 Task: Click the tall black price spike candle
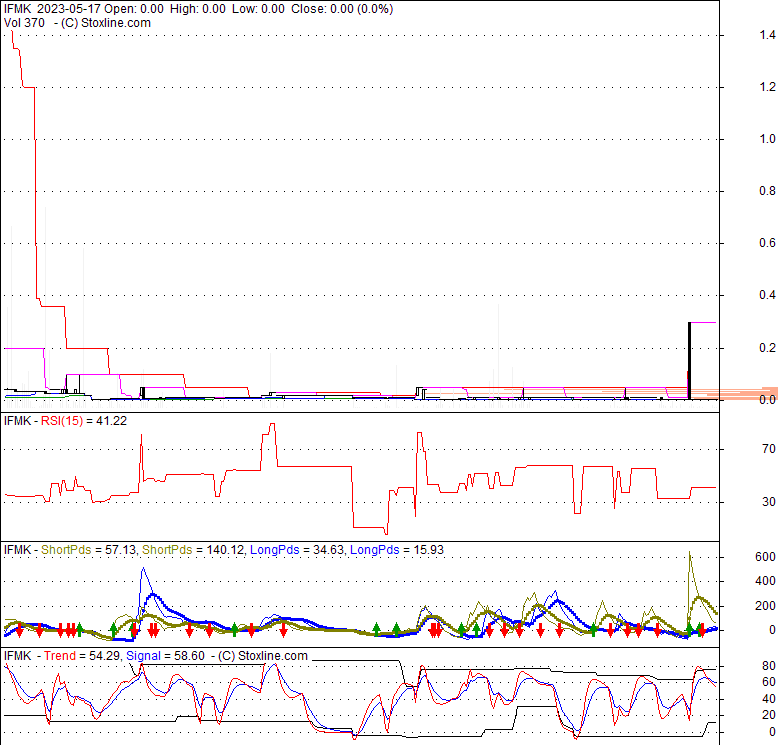tap(689, 360)
